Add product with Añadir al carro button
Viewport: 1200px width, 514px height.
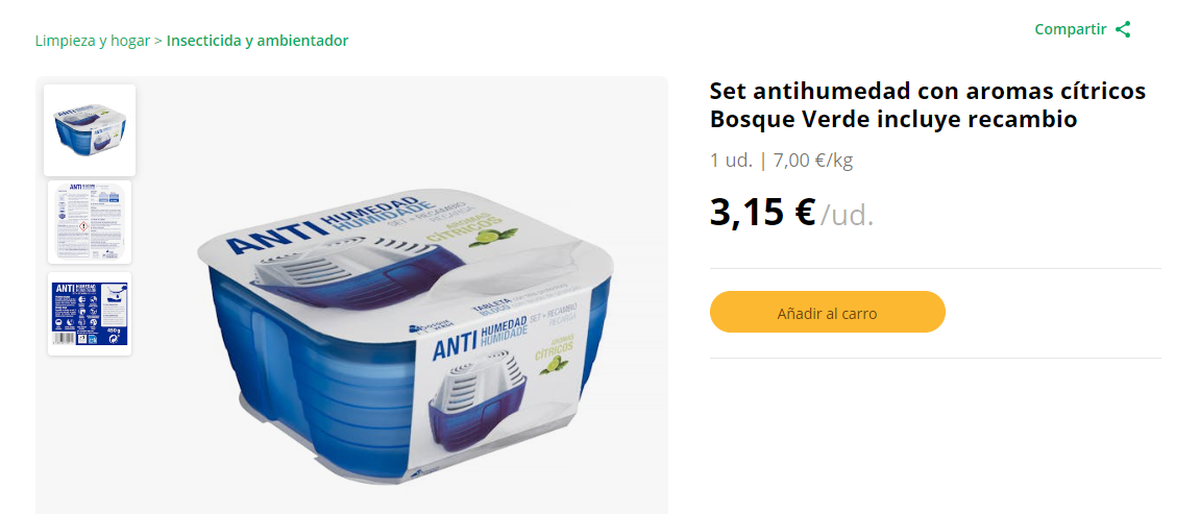tap(827, 313)
